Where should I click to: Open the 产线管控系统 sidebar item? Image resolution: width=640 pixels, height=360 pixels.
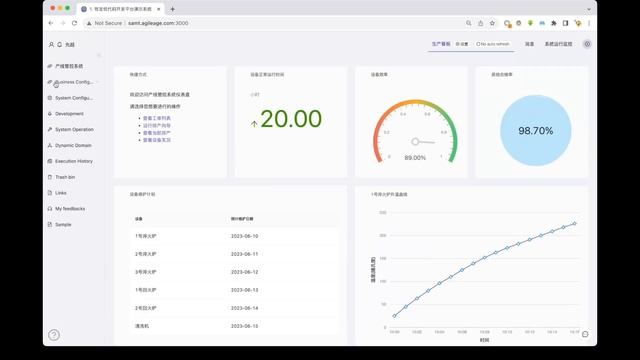point(69,66)
